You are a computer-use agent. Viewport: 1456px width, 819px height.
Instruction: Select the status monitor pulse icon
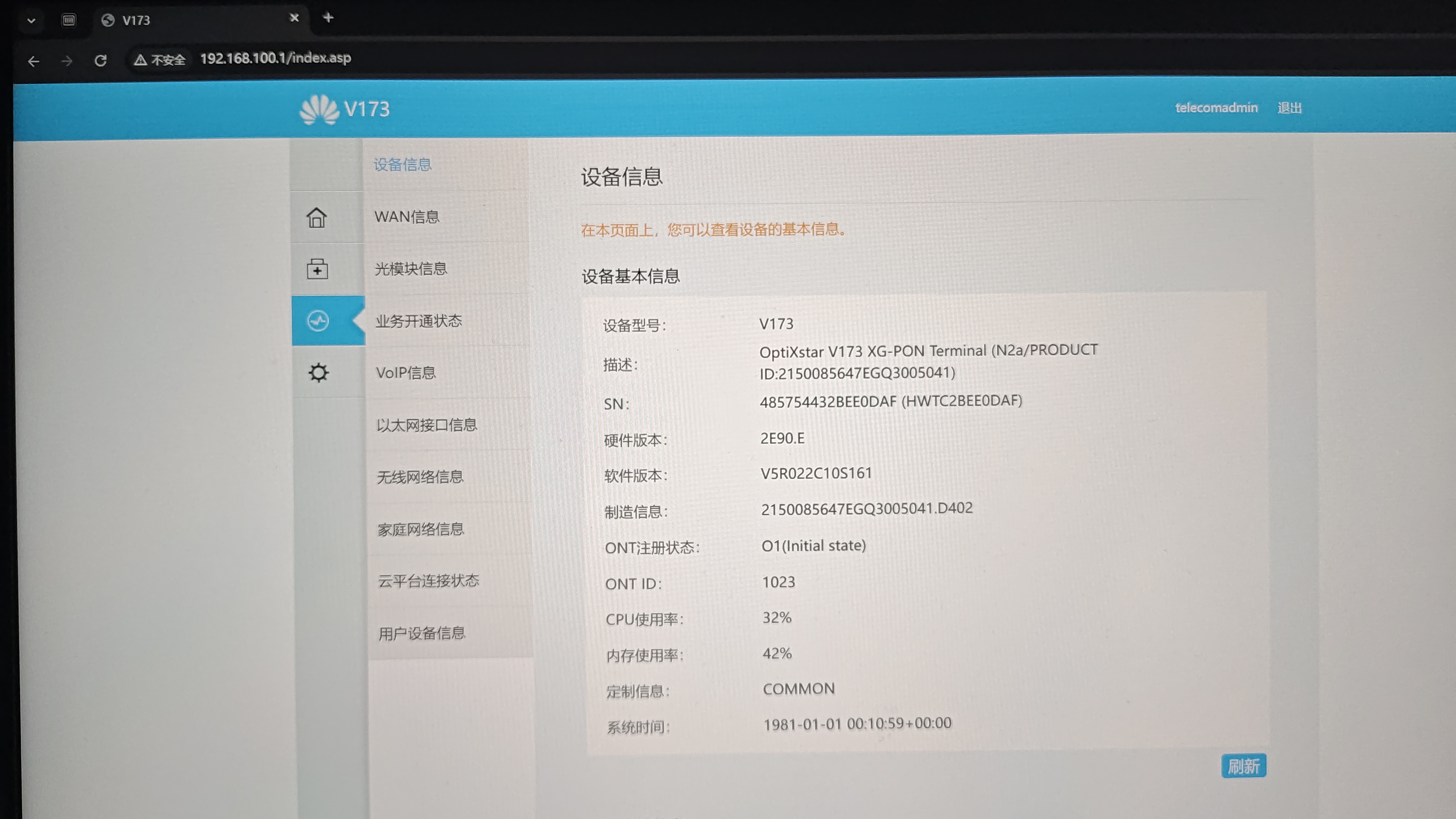tap(318, 321)
